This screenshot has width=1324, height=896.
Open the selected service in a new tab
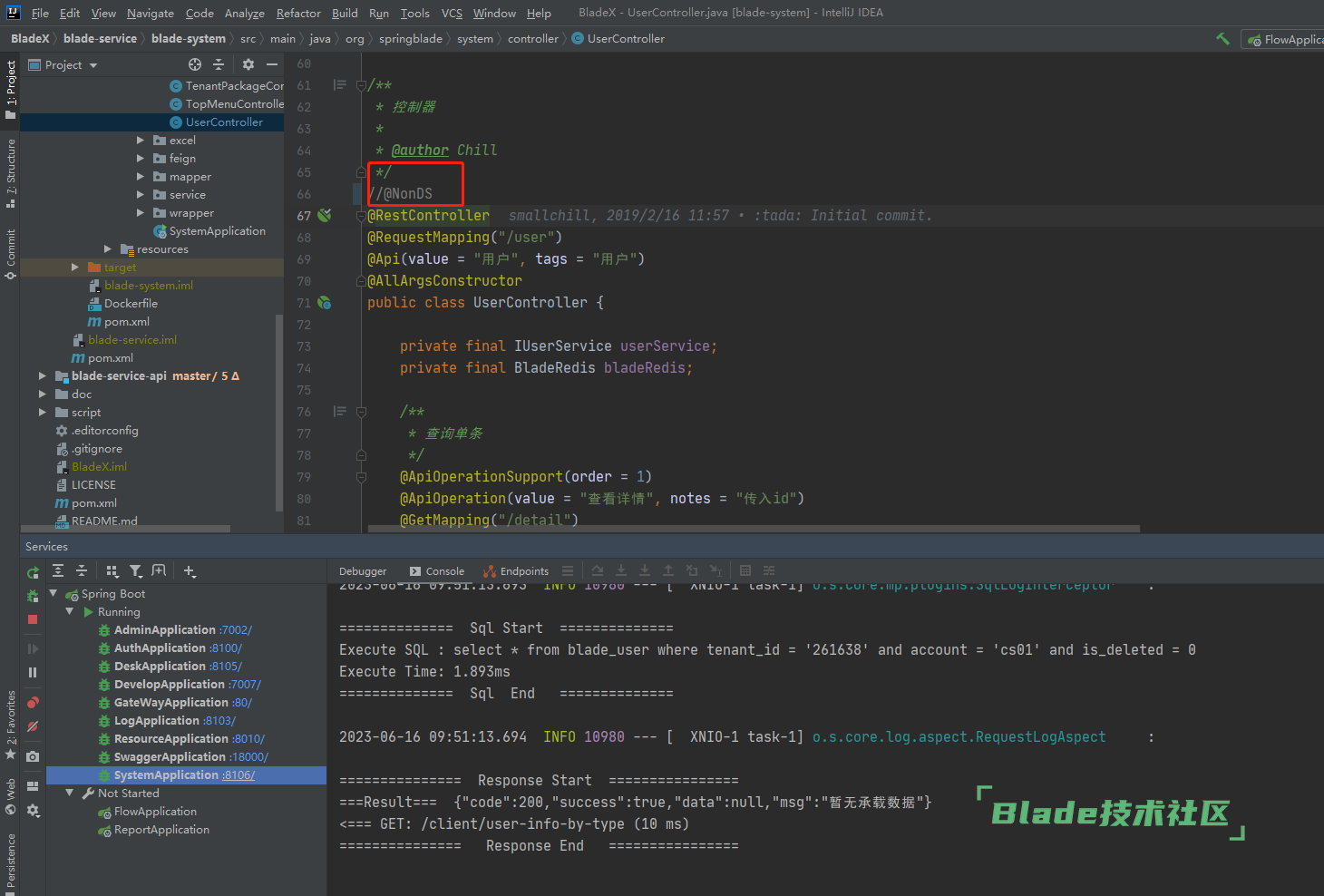click(159, 570)
